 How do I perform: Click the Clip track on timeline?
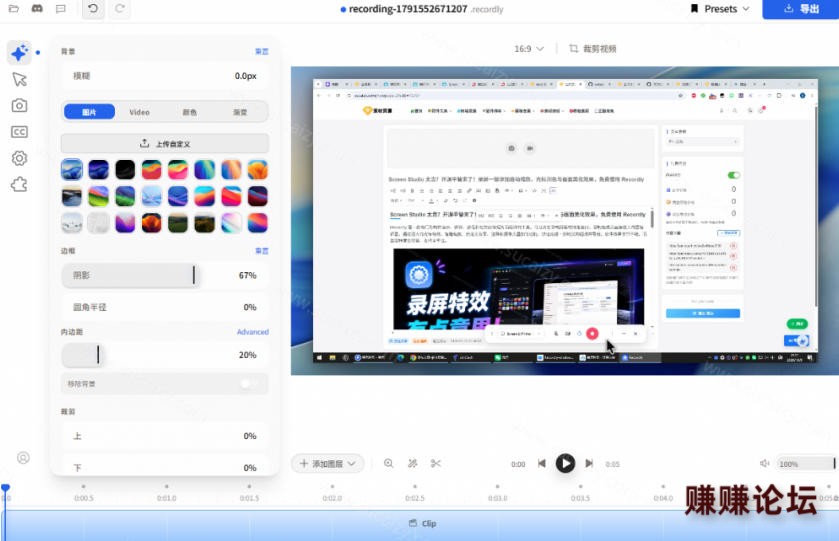click(x=422, y=525)
